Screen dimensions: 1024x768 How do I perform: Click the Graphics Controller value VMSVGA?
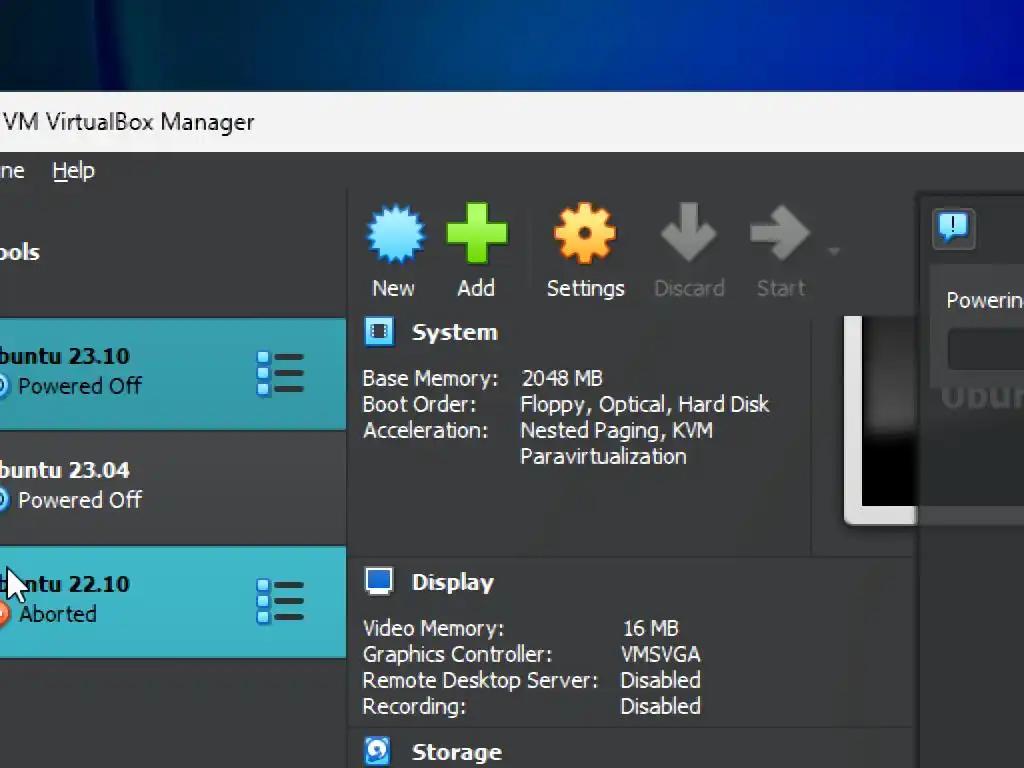pyautogui.click(x=660, y=654)
